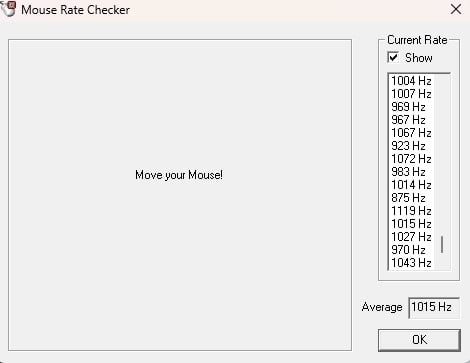470x363 pixels.
Task: Select the 1004 Hz entry in the list
Action: coord(411,81)
